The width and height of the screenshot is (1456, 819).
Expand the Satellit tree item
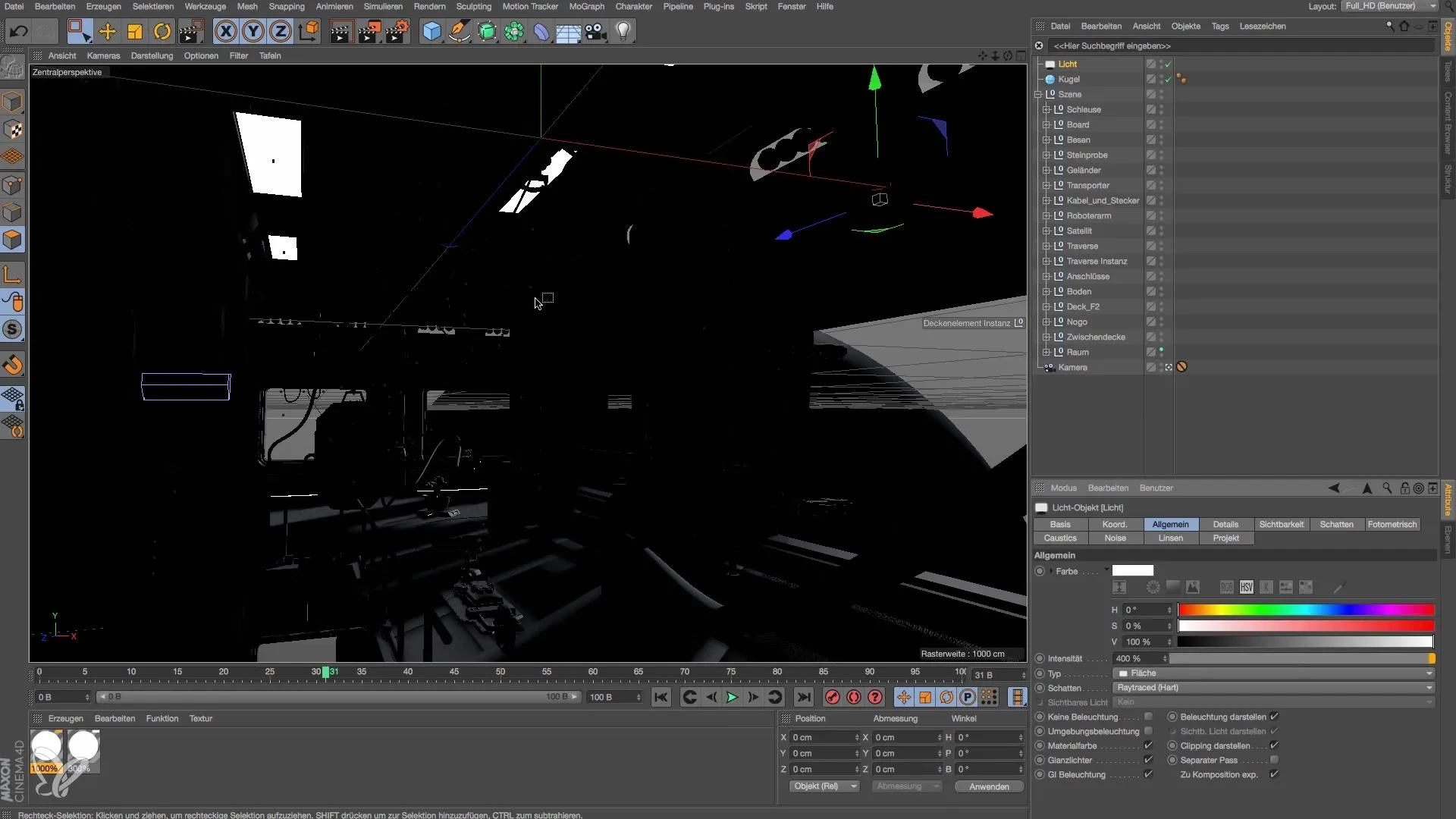(1046, 231)
